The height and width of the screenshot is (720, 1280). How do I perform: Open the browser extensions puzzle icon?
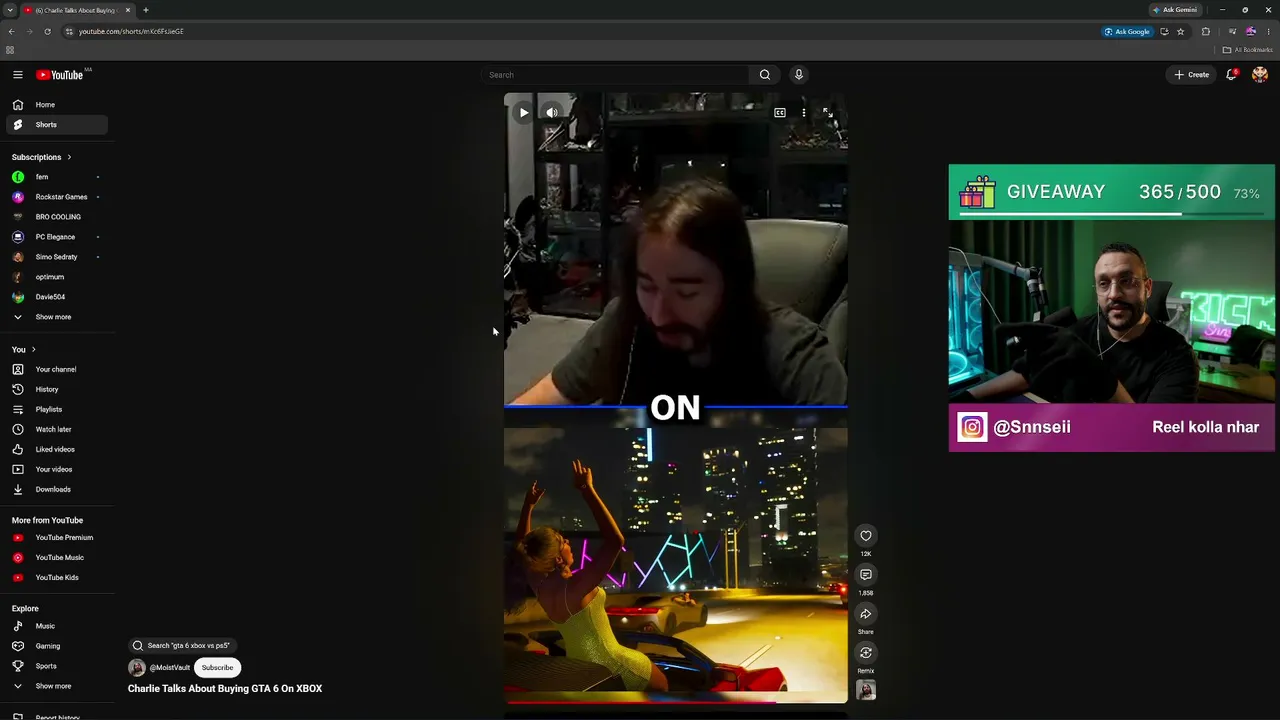[1205, 31]
